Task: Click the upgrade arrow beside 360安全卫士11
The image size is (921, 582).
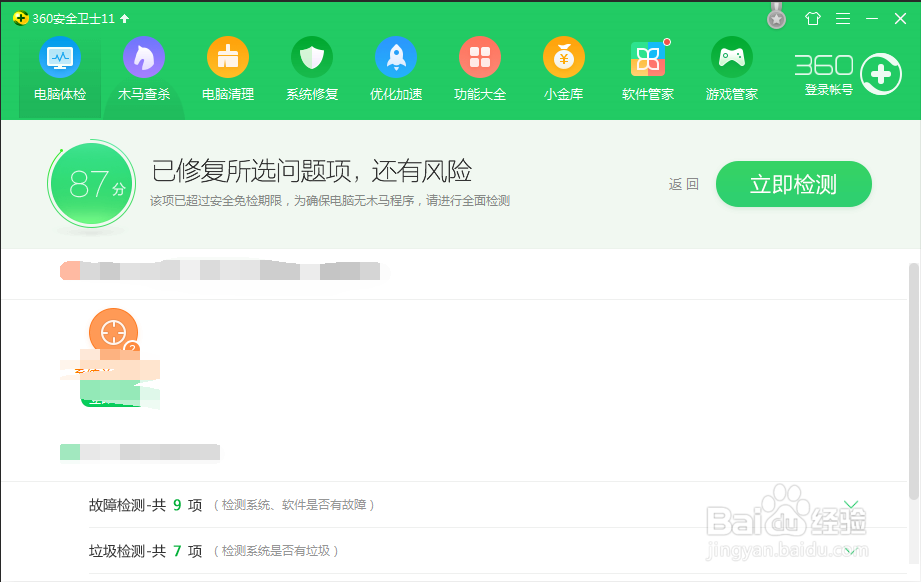Action: 125,19
